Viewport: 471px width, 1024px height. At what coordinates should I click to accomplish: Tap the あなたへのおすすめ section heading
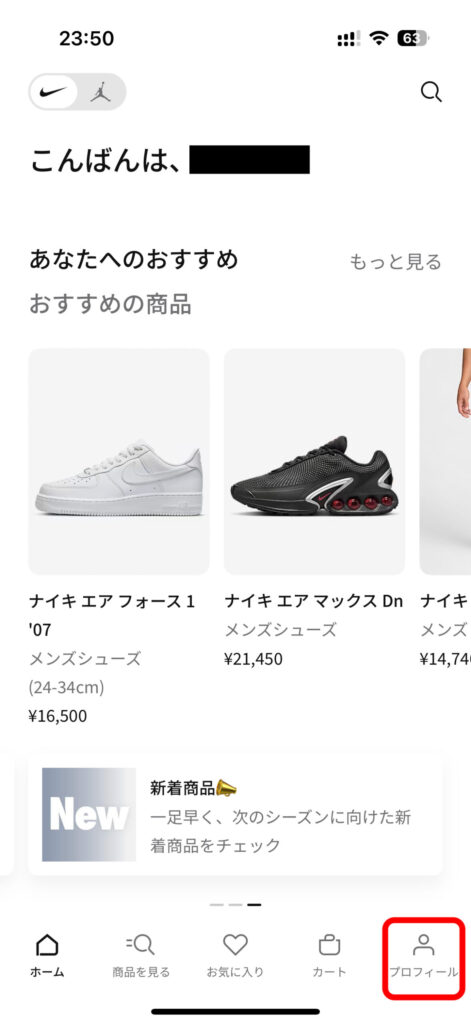click(x=133, y=260)
